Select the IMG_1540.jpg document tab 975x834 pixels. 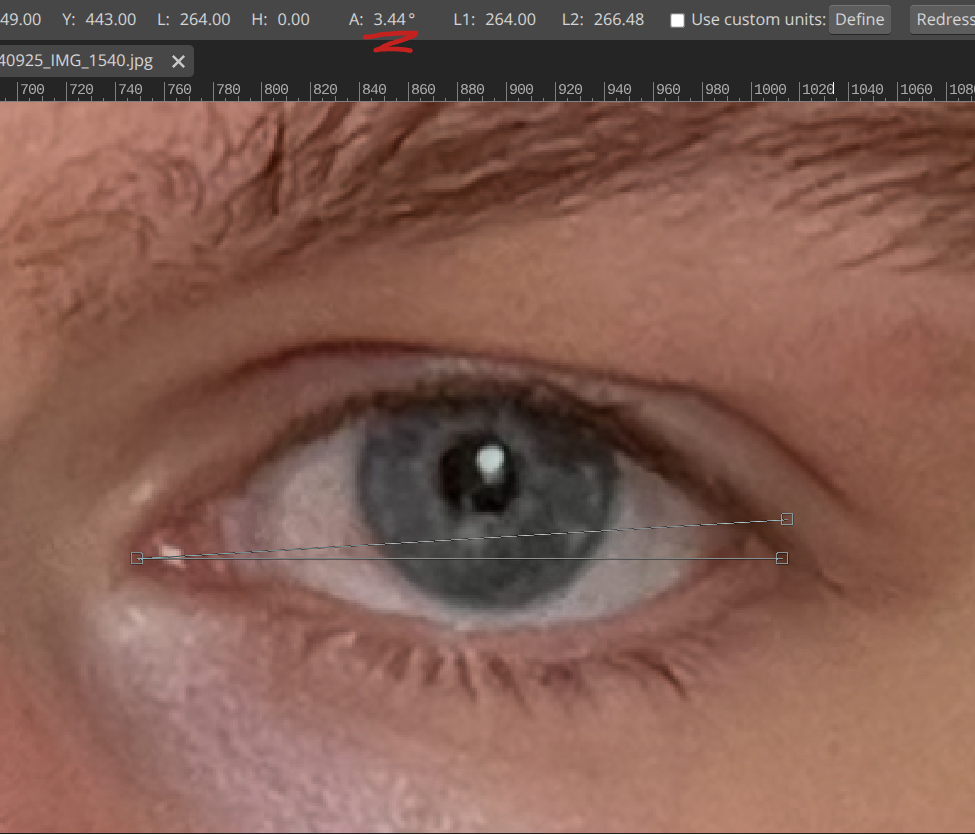pos(76,61)
